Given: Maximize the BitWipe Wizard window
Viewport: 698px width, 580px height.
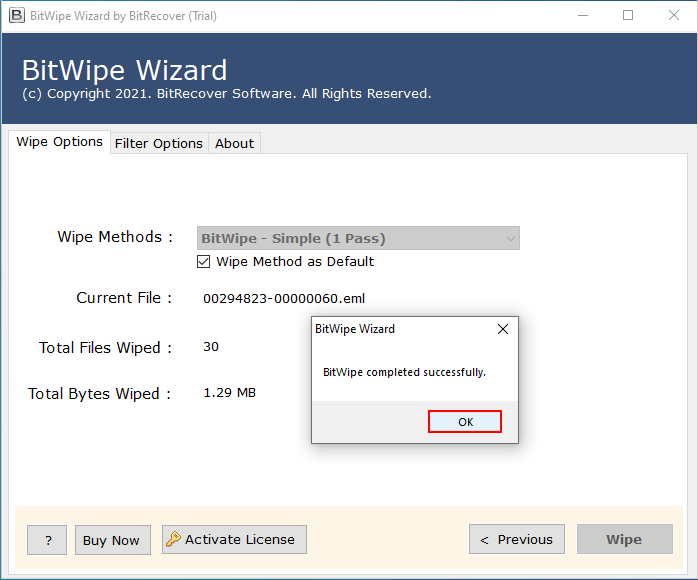Looking at the screenshot, I should tap(628, 16).
